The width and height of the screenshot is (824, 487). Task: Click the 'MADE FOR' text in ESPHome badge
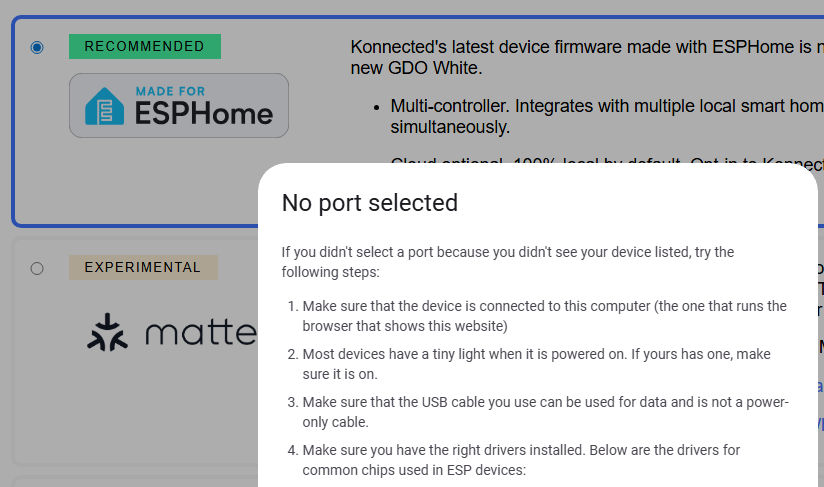170,92
